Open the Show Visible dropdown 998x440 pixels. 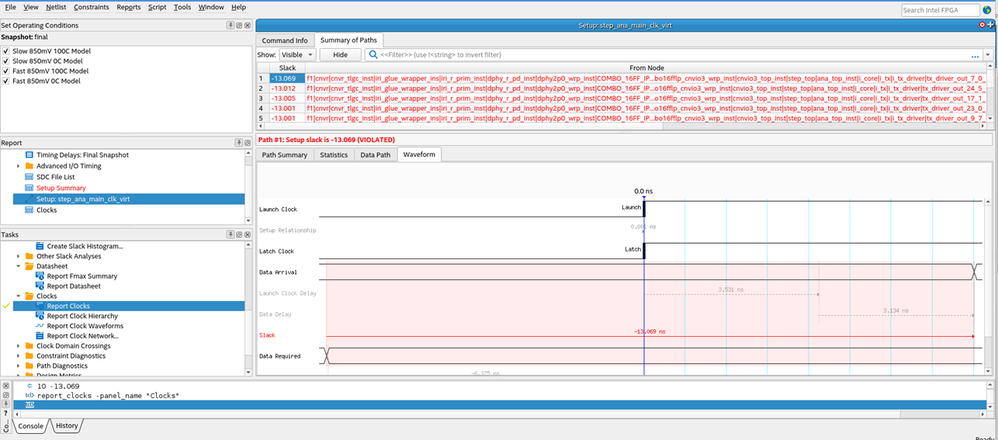coord(297,55)
